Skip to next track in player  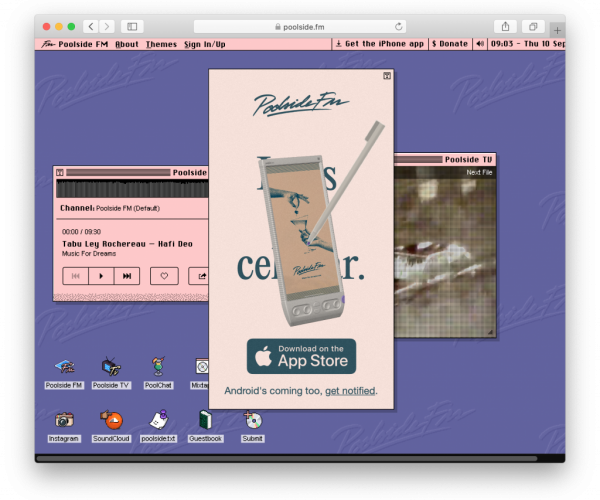tap(127, 276)
